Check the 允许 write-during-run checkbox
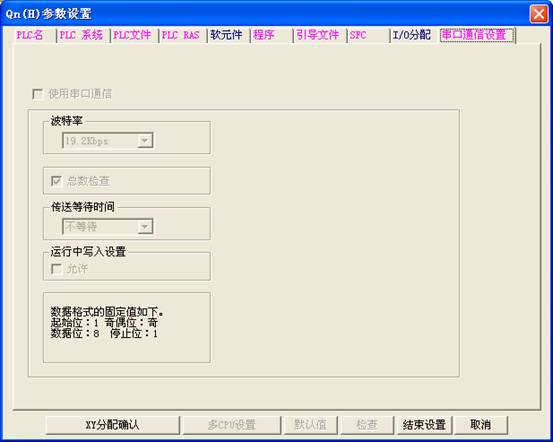 tap(56, 269)
